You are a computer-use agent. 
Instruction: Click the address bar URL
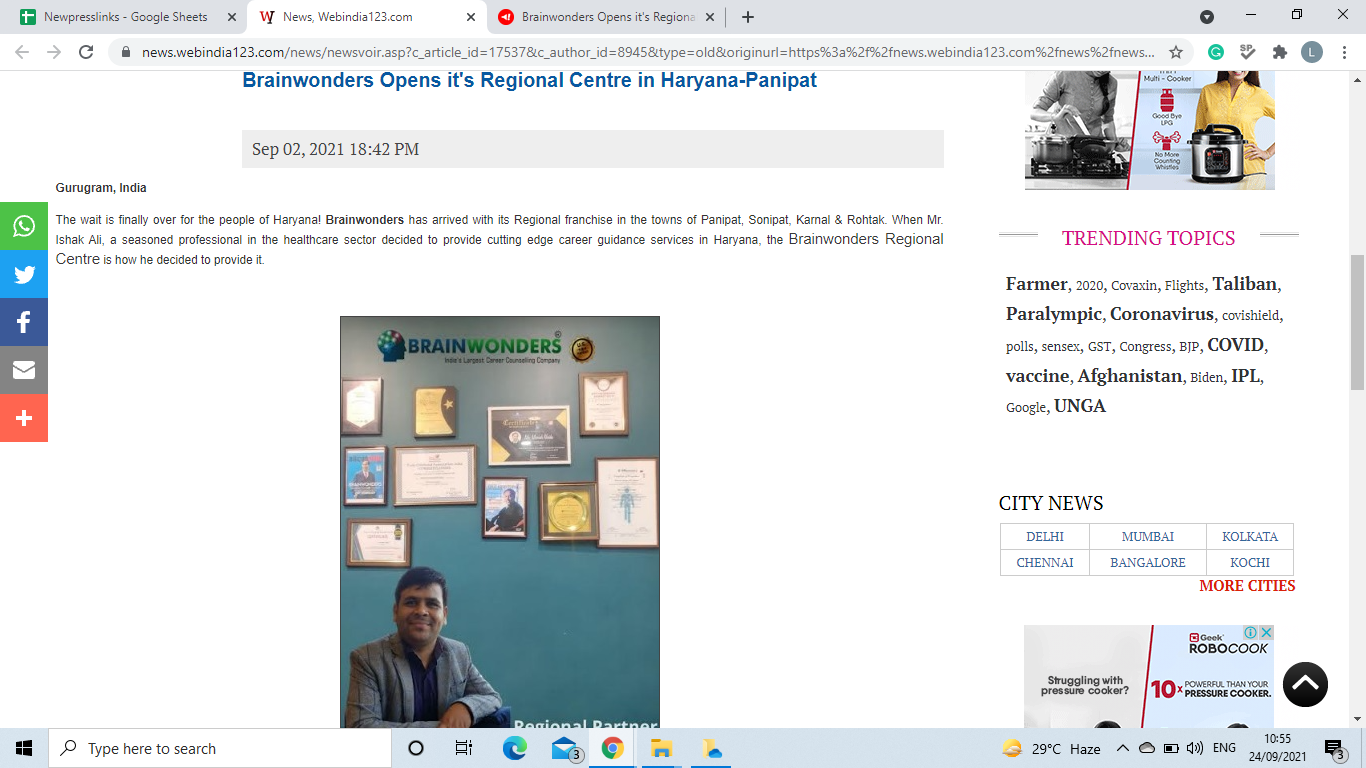point(648,52)
